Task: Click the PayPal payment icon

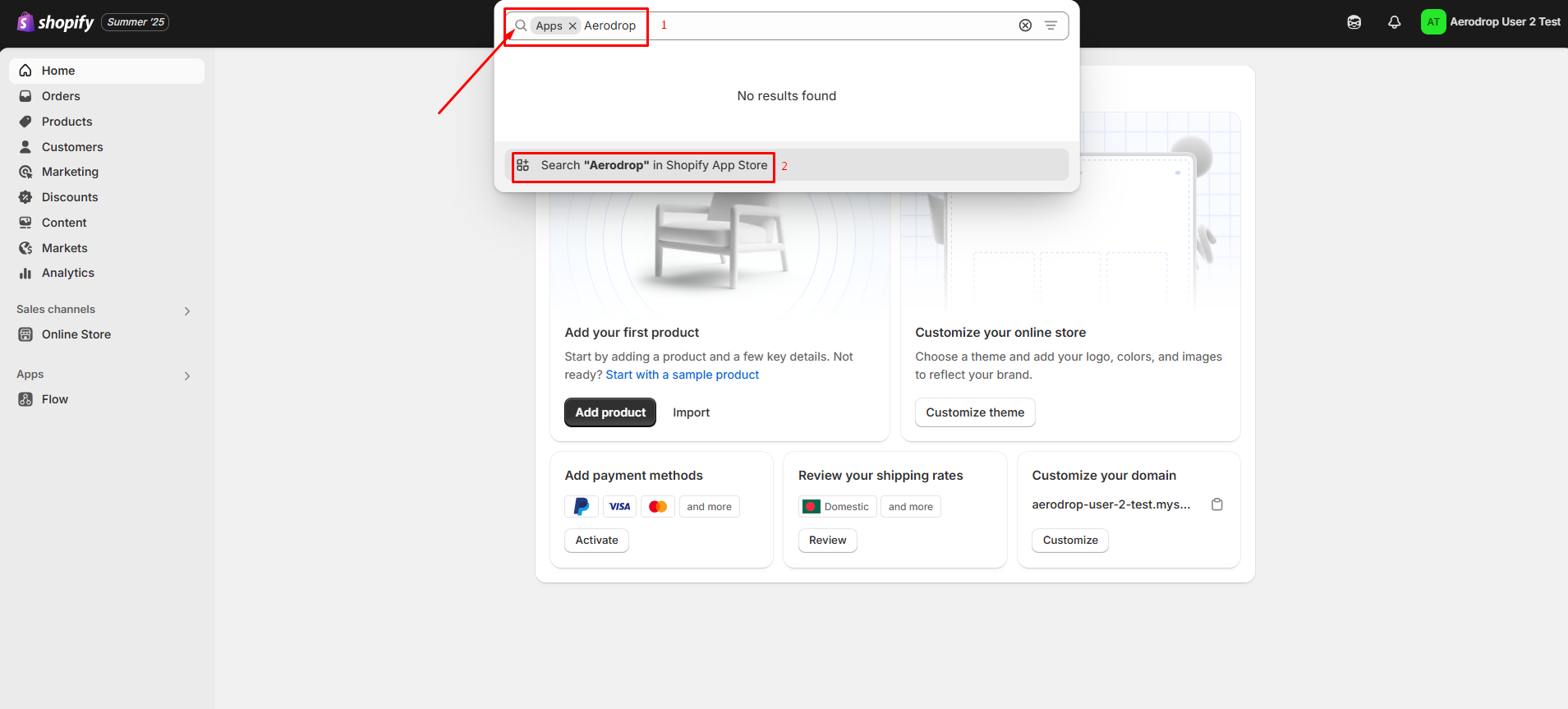Action: (x=582, y=507)
